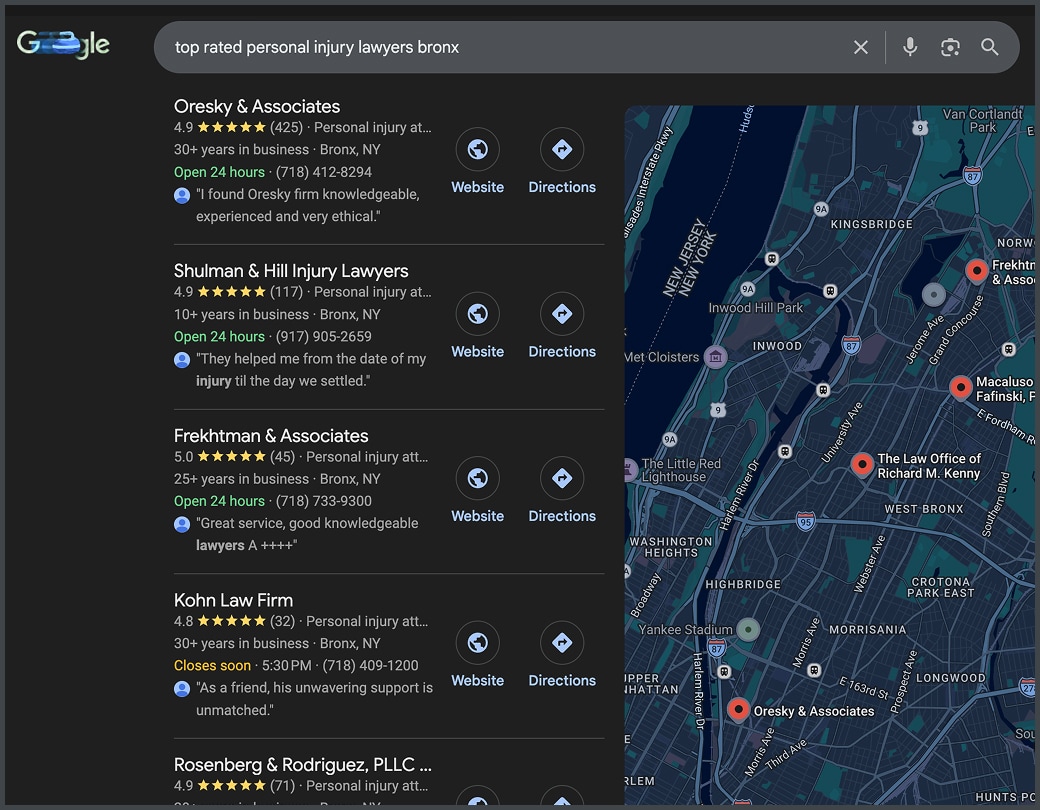Open Google Lens image search
Image resolution: width=1040 pixels, height=810 pixels.
pos(950,47)
